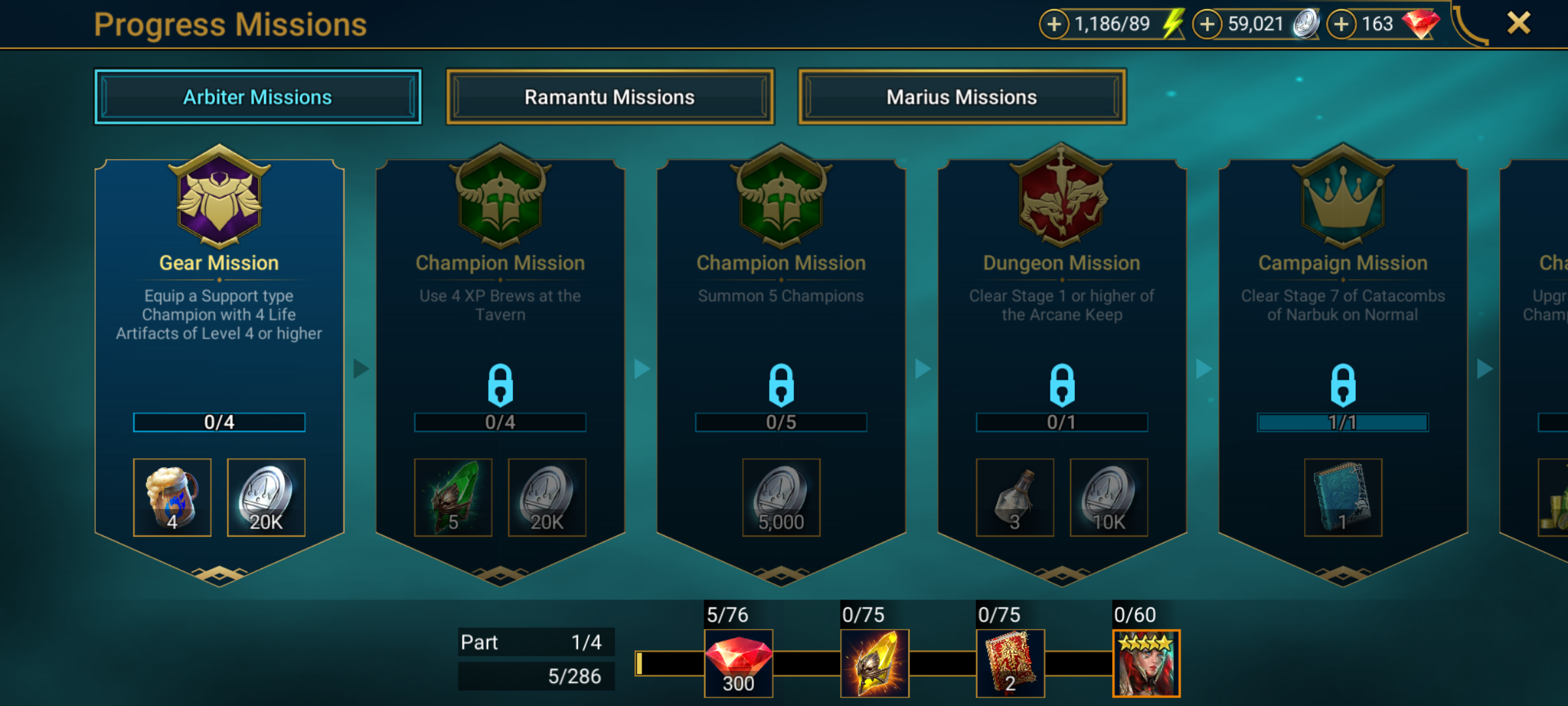Tap the Gear Mission 0/4 progress bar
1568x706 pixels.
[220, 422]
